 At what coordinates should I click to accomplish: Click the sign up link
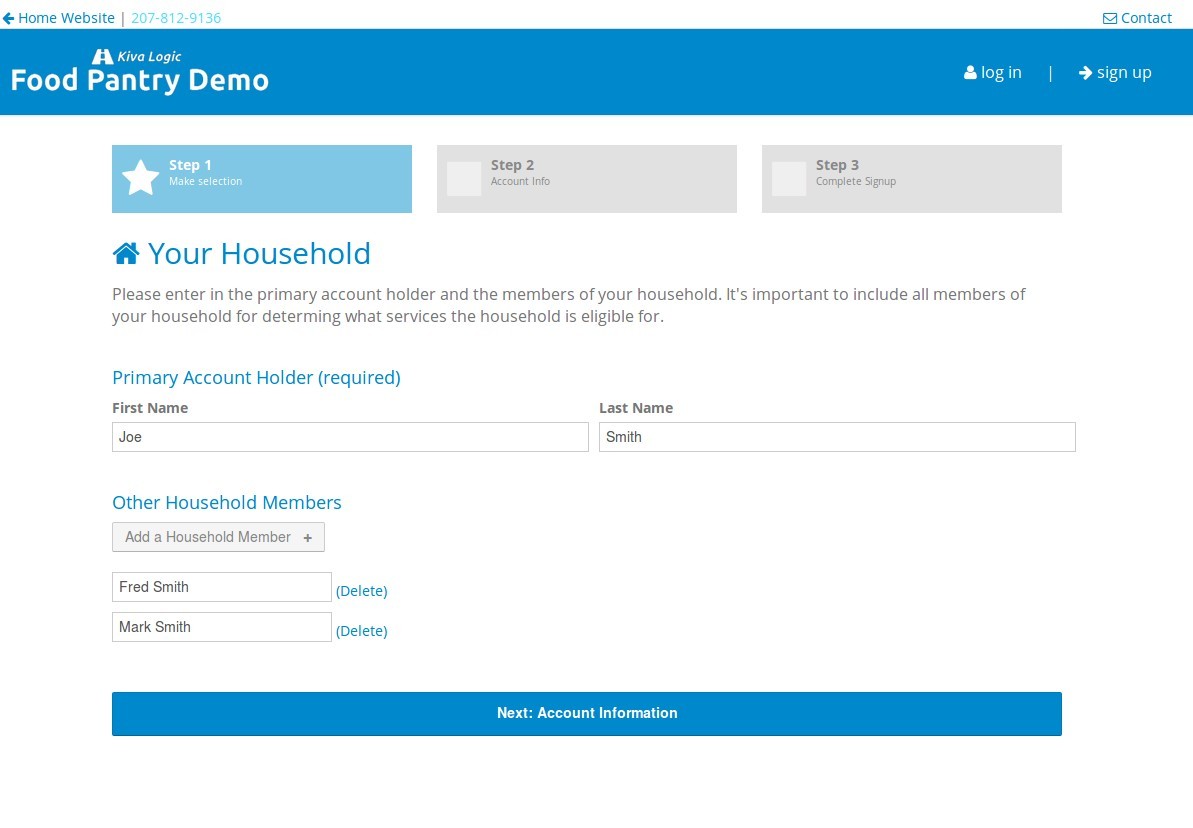pyautogui.click(x=1124, y=73)
